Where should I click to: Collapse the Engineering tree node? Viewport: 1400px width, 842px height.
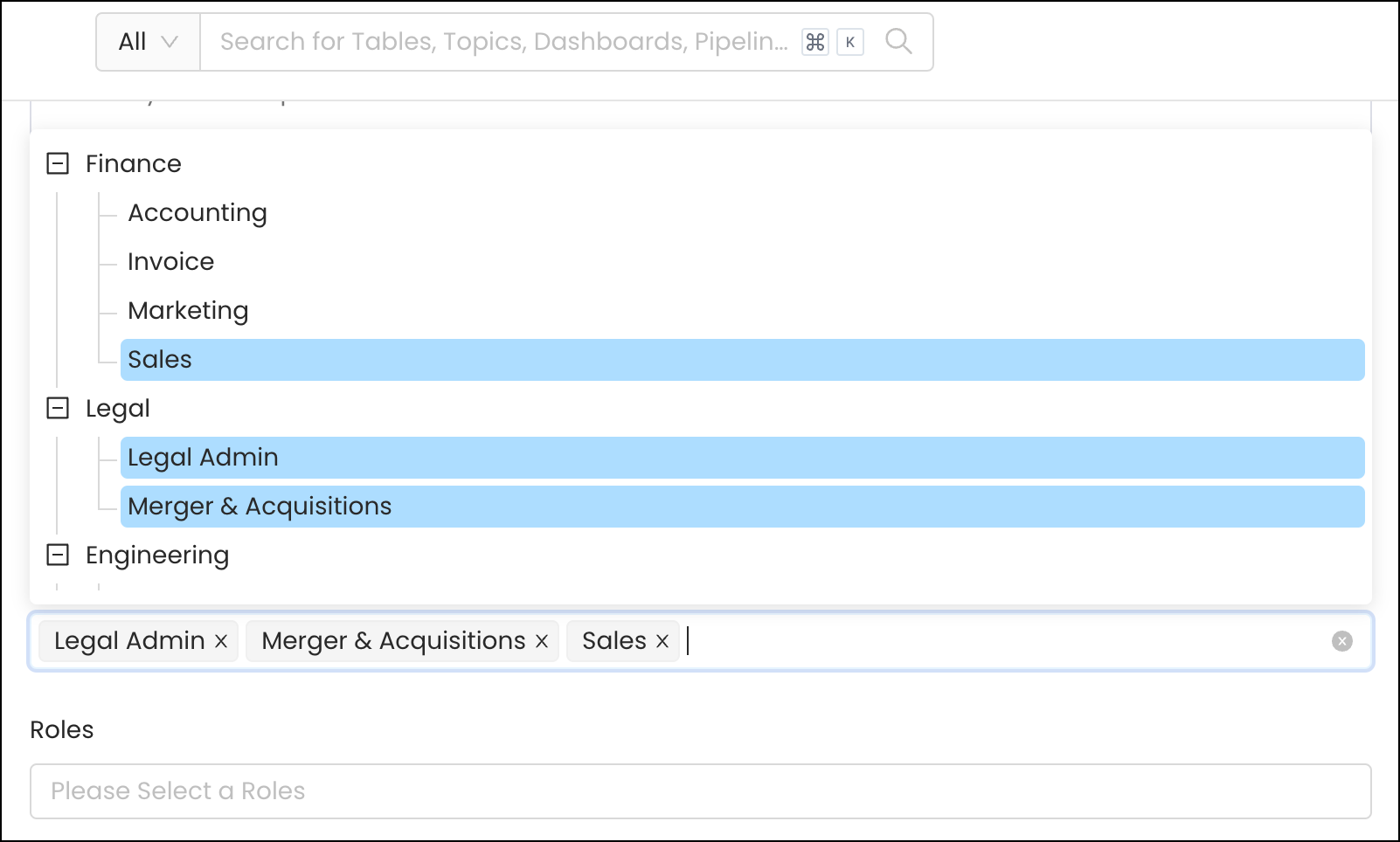pos(58,555)
